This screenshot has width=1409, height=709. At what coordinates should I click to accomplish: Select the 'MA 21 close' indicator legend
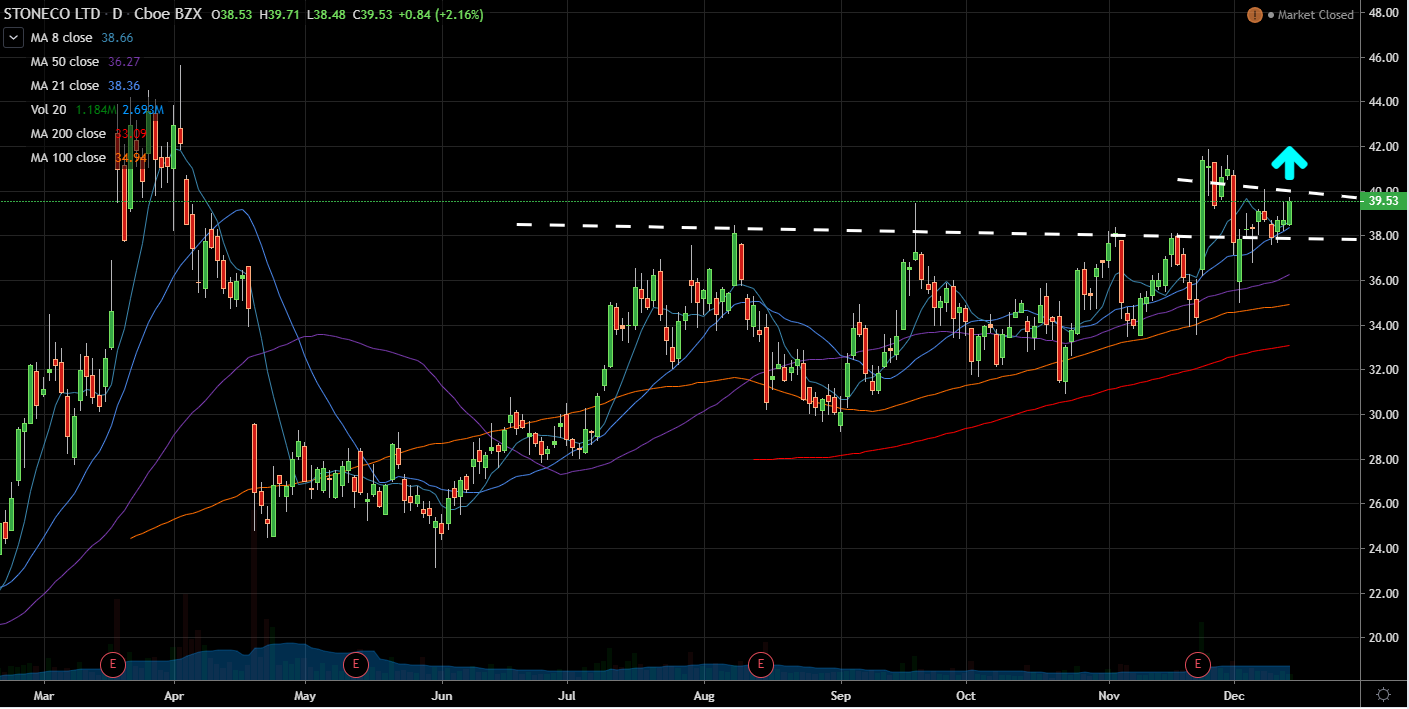point(65,86)
